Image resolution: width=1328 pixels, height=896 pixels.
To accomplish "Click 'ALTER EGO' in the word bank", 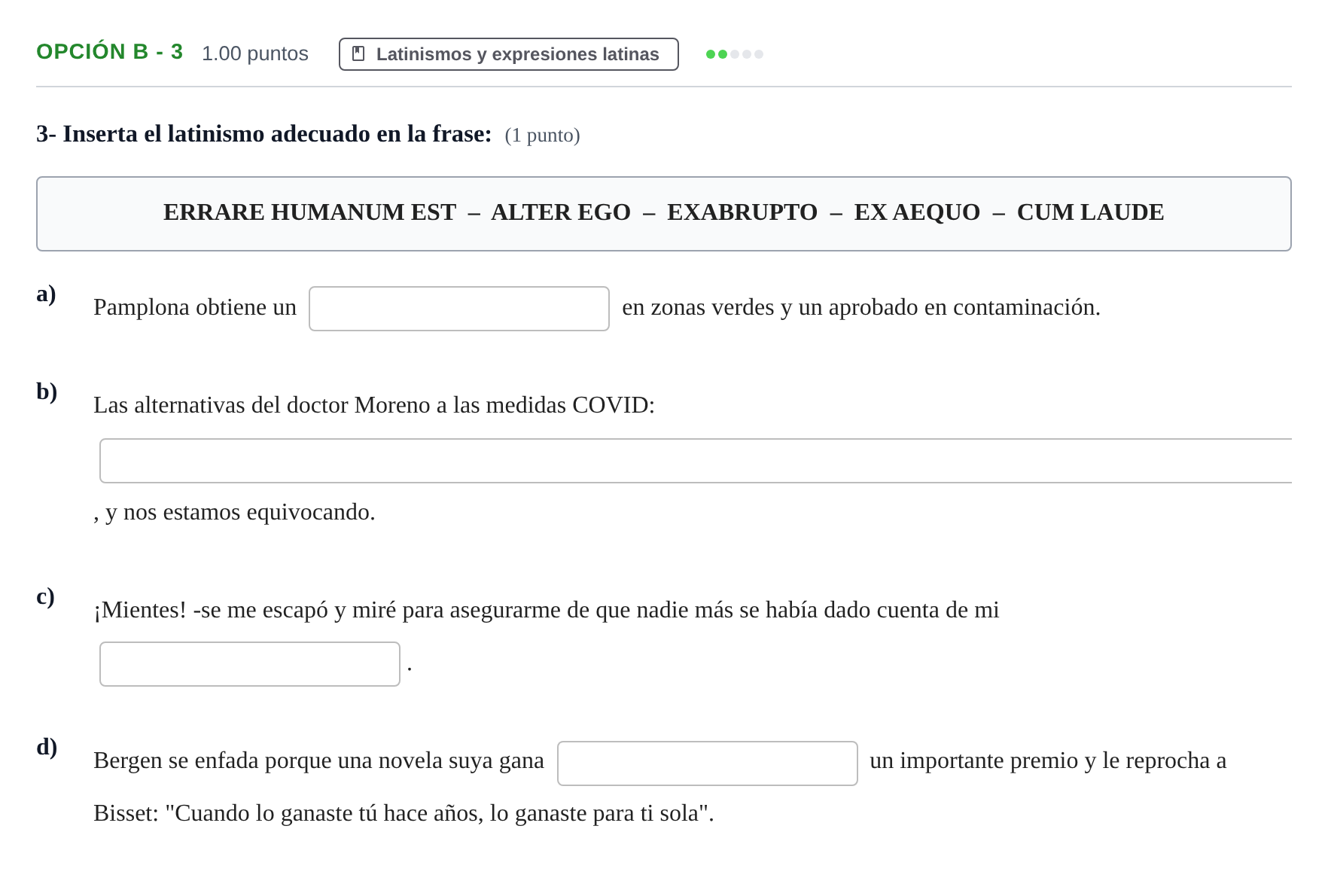I will pyautogui.click(x=561, y=212).
